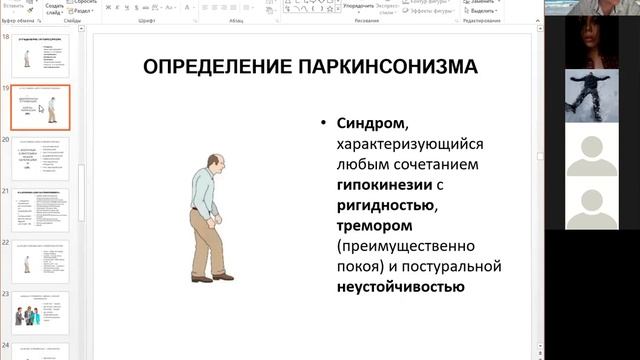Select the star shape in shapes gallery
Viewport: 640px width, 360px height.
[330, 9]
